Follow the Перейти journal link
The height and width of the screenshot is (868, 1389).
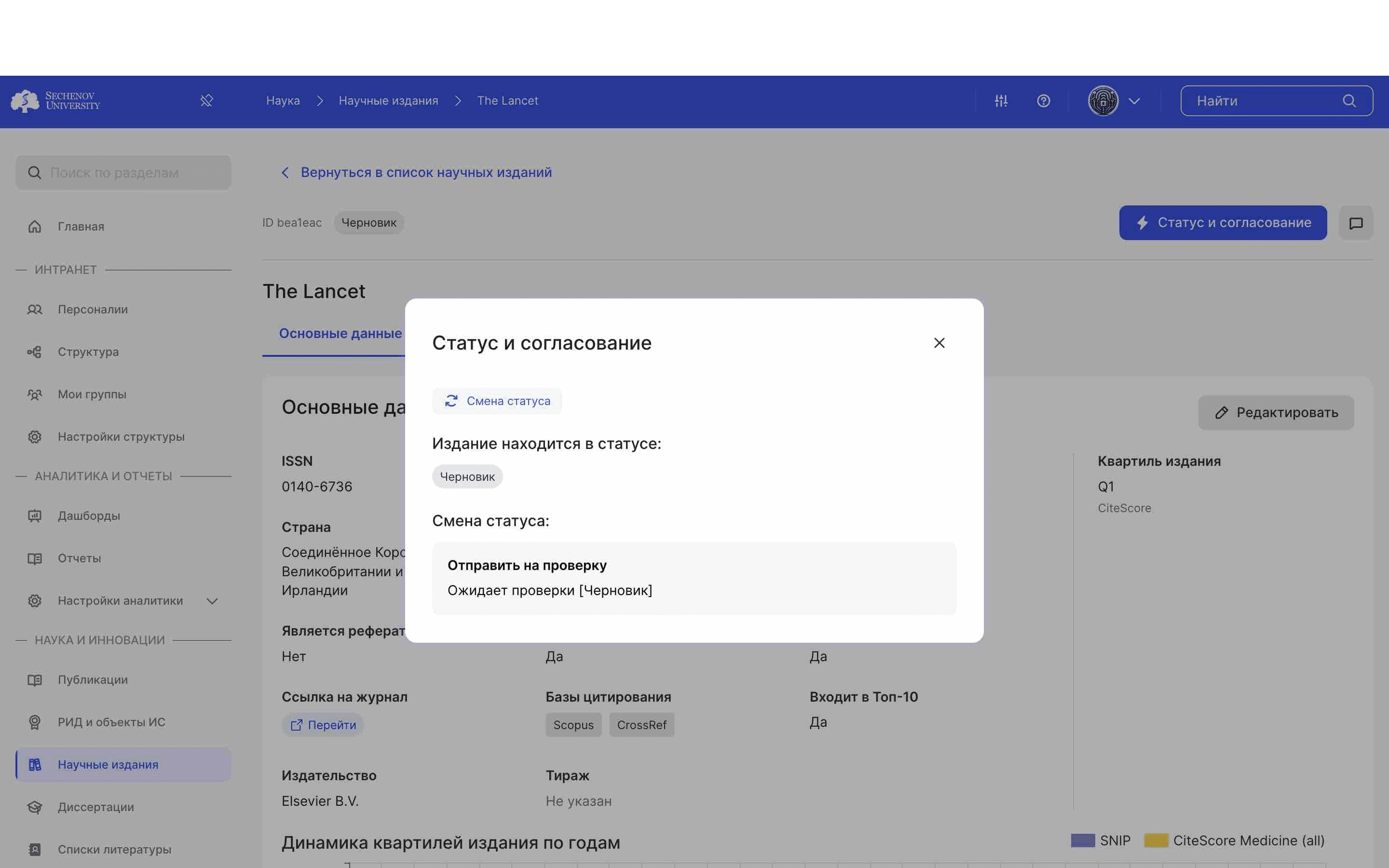coord(323,725)
